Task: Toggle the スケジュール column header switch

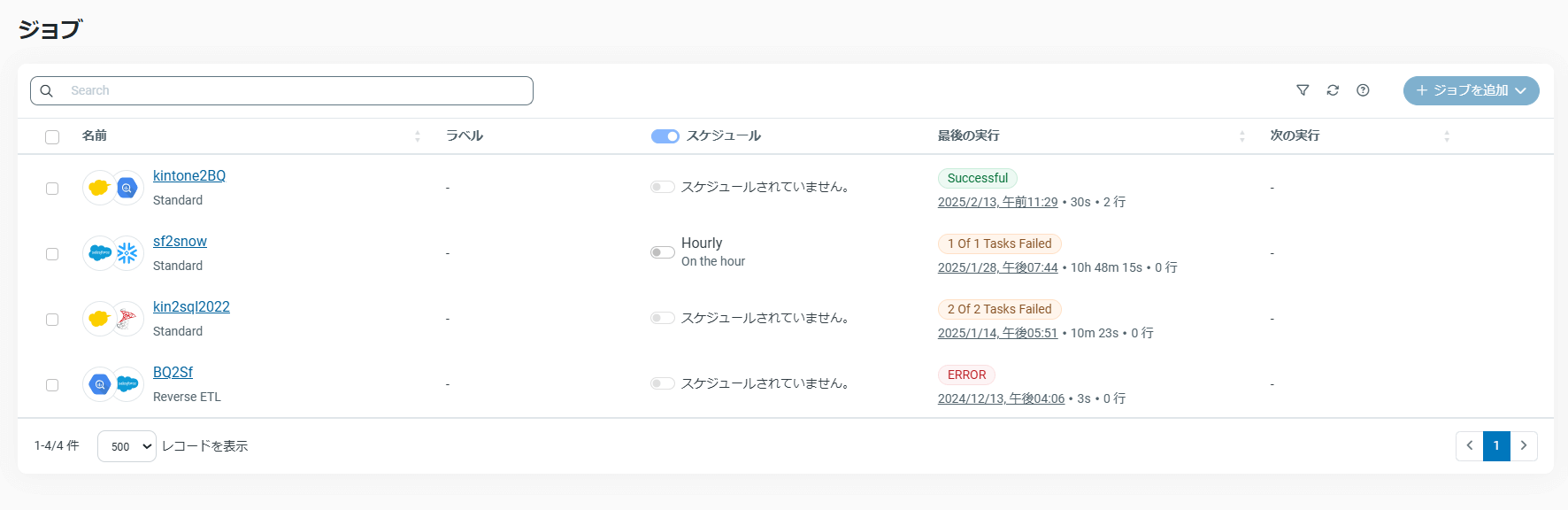Action: [665, 136]
